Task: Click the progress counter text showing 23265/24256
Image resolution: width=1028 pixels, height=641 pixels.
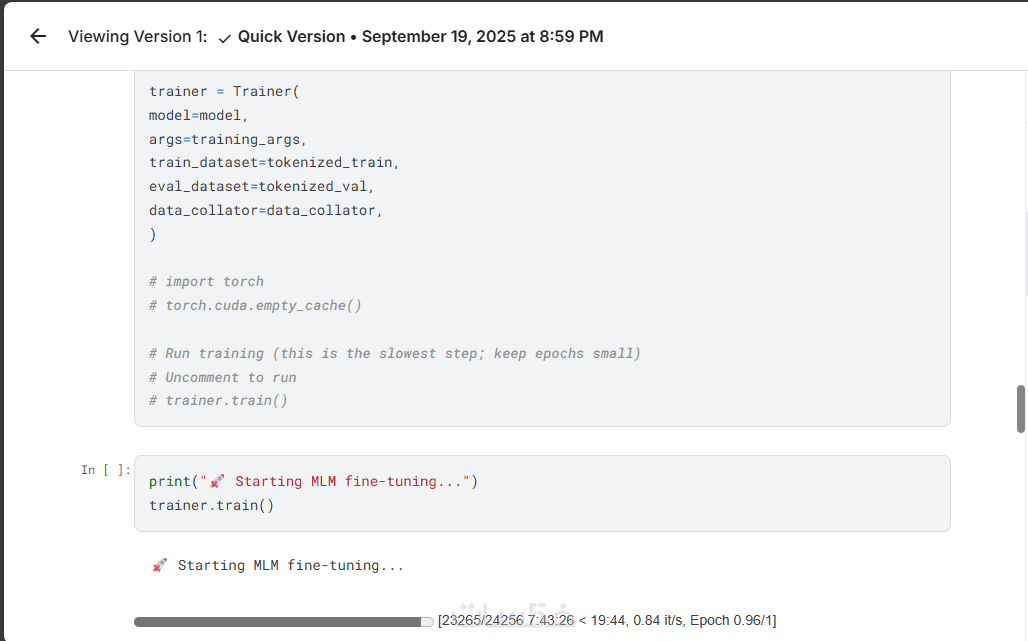Action: [x=478, y=621]
